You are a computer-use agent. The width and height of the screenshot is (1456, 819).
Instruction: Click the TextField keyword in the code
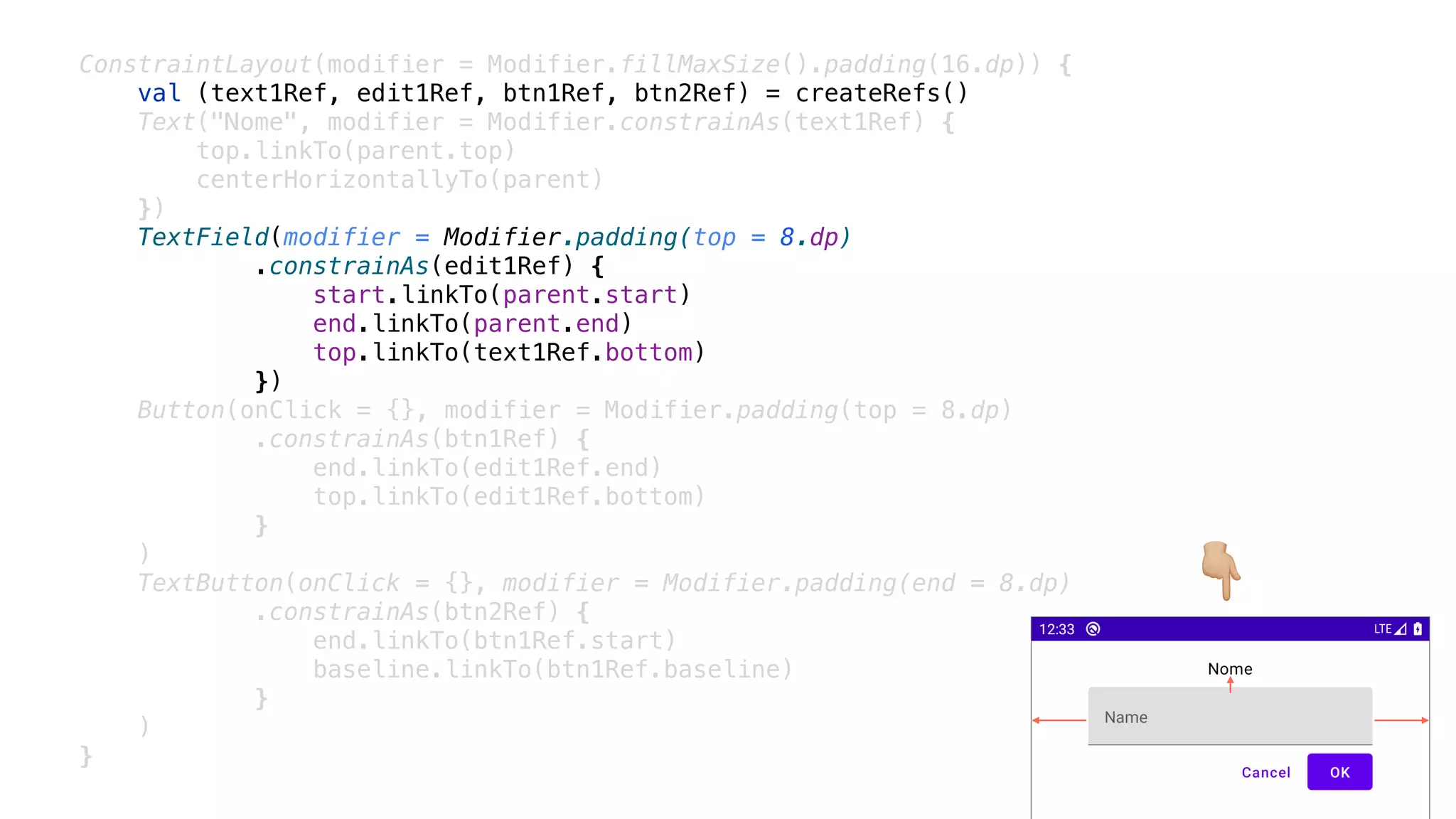click(x=203, y=237)
